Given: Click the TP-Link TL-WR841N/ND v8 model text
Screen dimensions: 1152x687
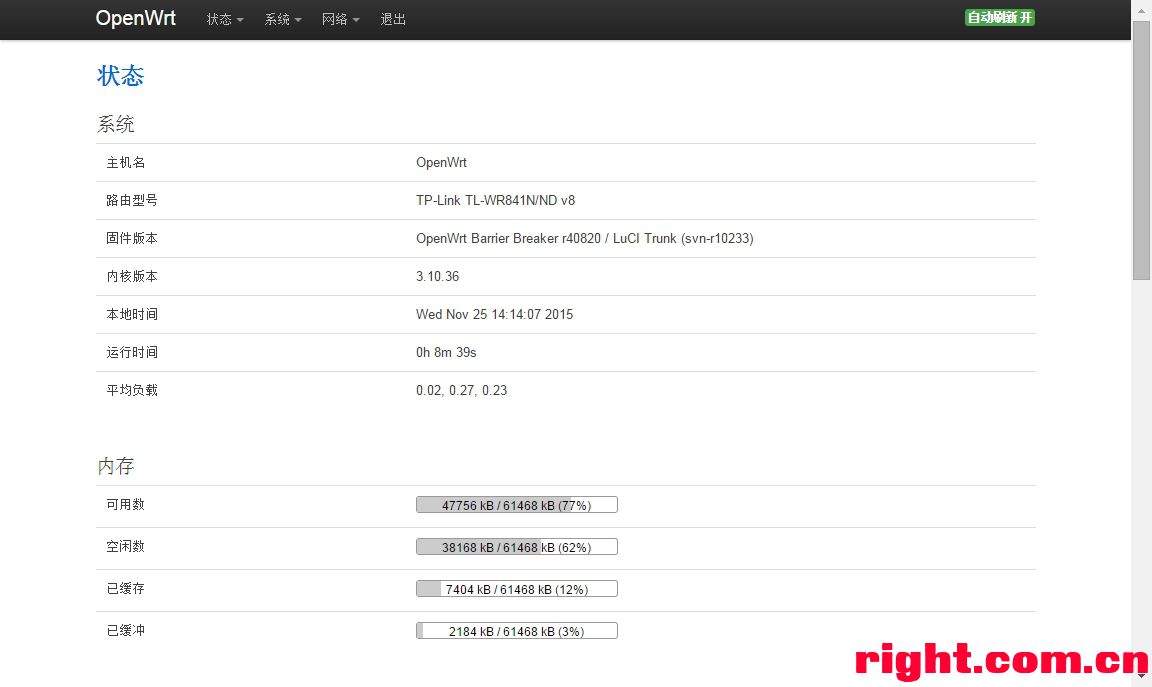Looking at the screenshot, I should pos(495,200).
